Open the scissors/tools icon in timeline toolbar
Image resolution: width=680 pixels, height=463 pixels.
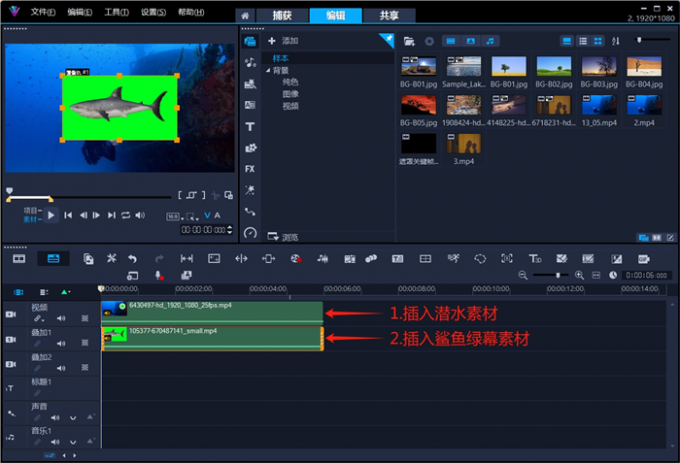pyautogui.click(x=111, y=258)
